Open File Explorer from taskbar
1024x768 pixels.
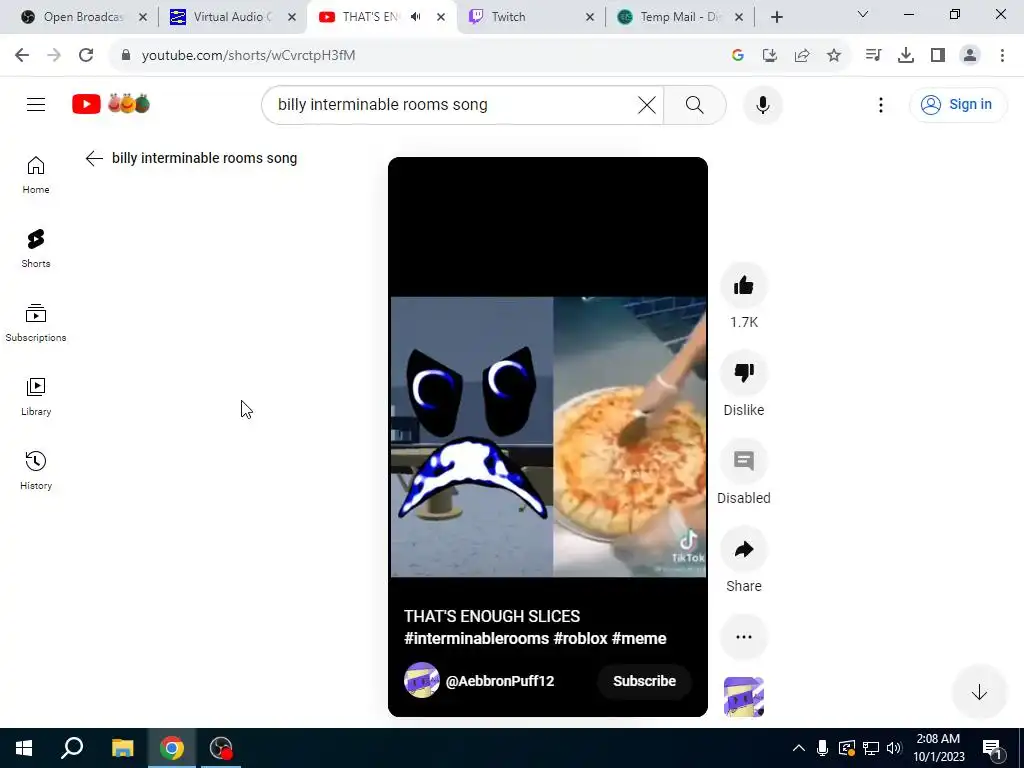(x=122, y=748)
